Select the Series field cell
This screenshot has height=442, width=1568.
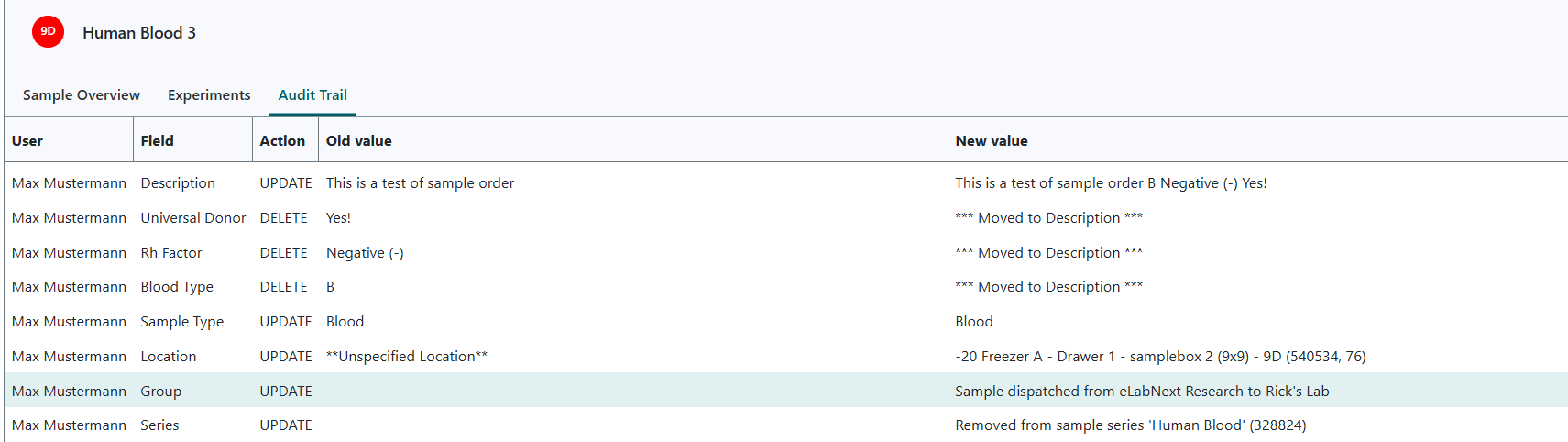click(x=160, y=425)
